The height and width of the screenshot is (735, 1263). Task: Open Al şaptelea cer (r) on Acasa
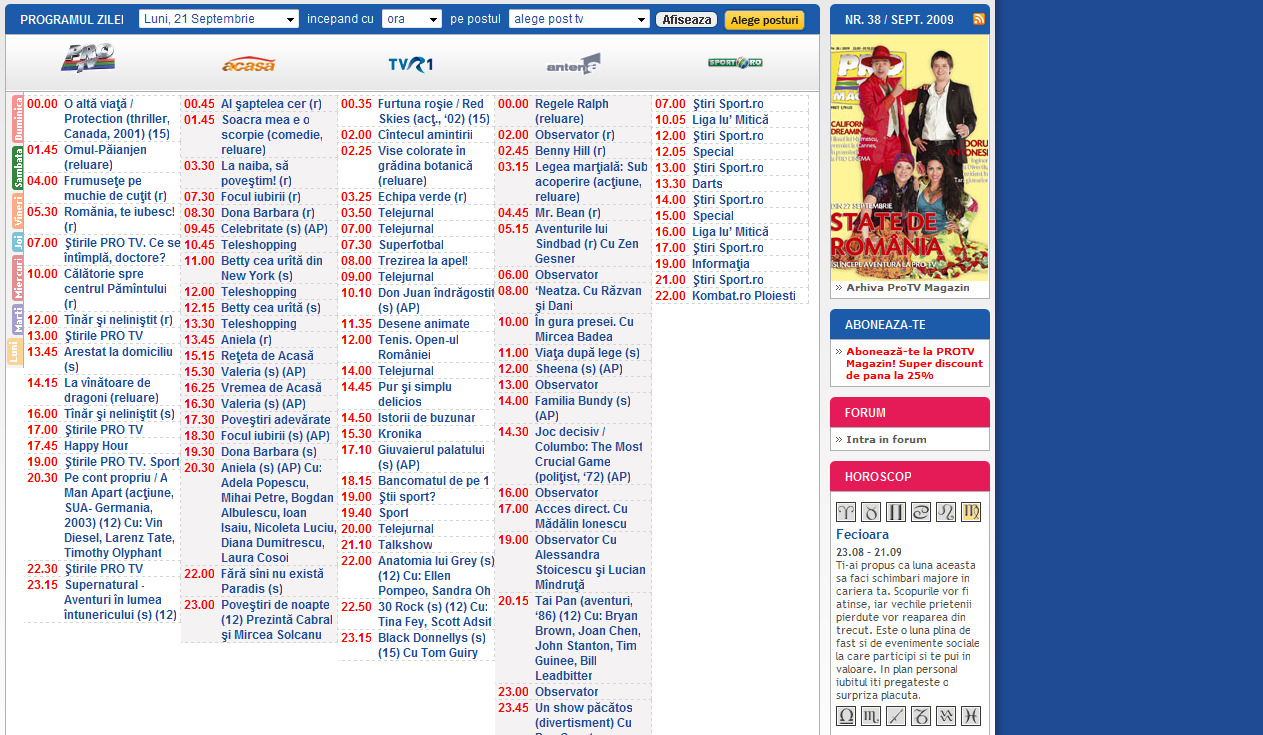(271, 104)
